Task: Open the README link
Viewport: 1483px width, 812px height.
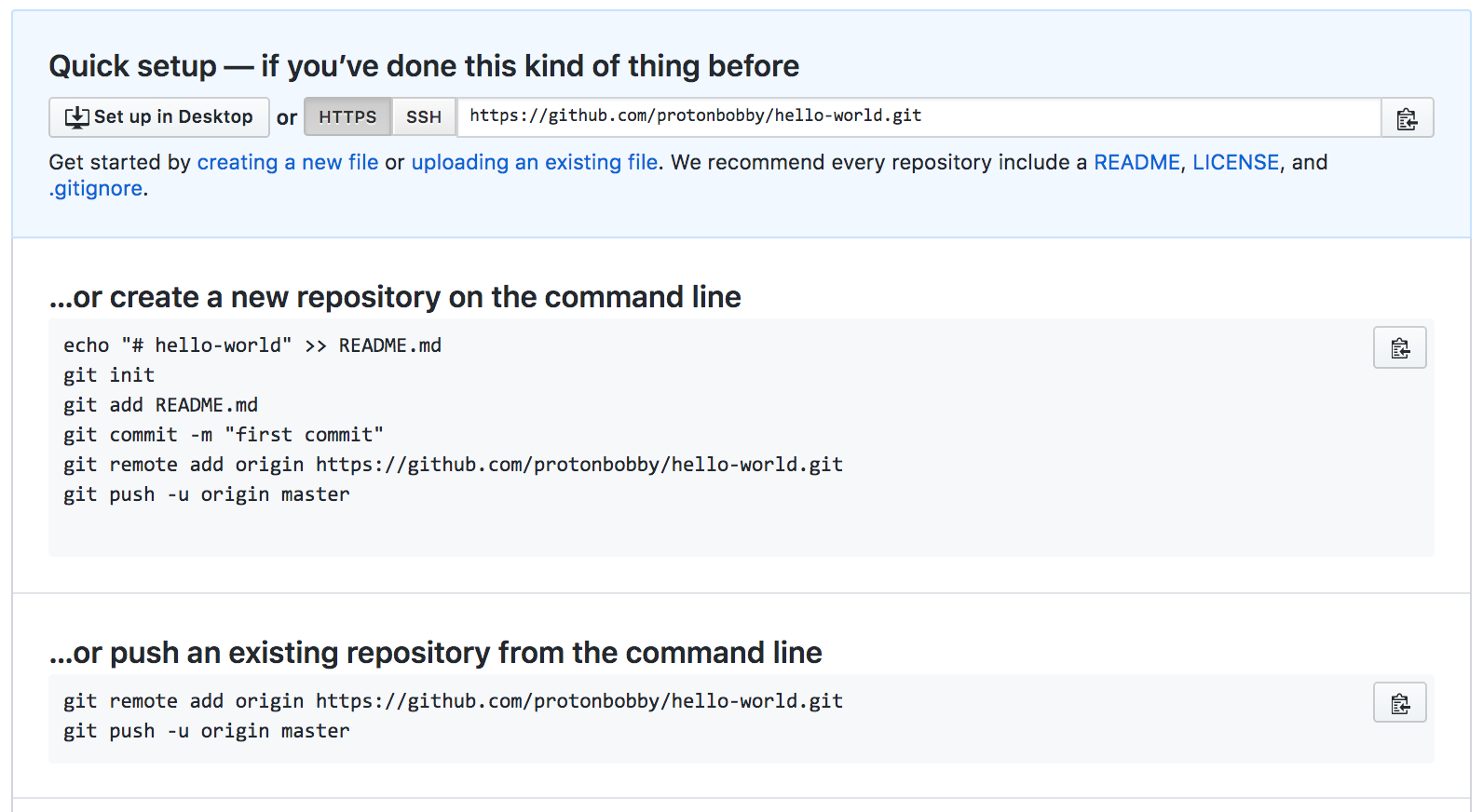Action: [x=1136, y=162]
